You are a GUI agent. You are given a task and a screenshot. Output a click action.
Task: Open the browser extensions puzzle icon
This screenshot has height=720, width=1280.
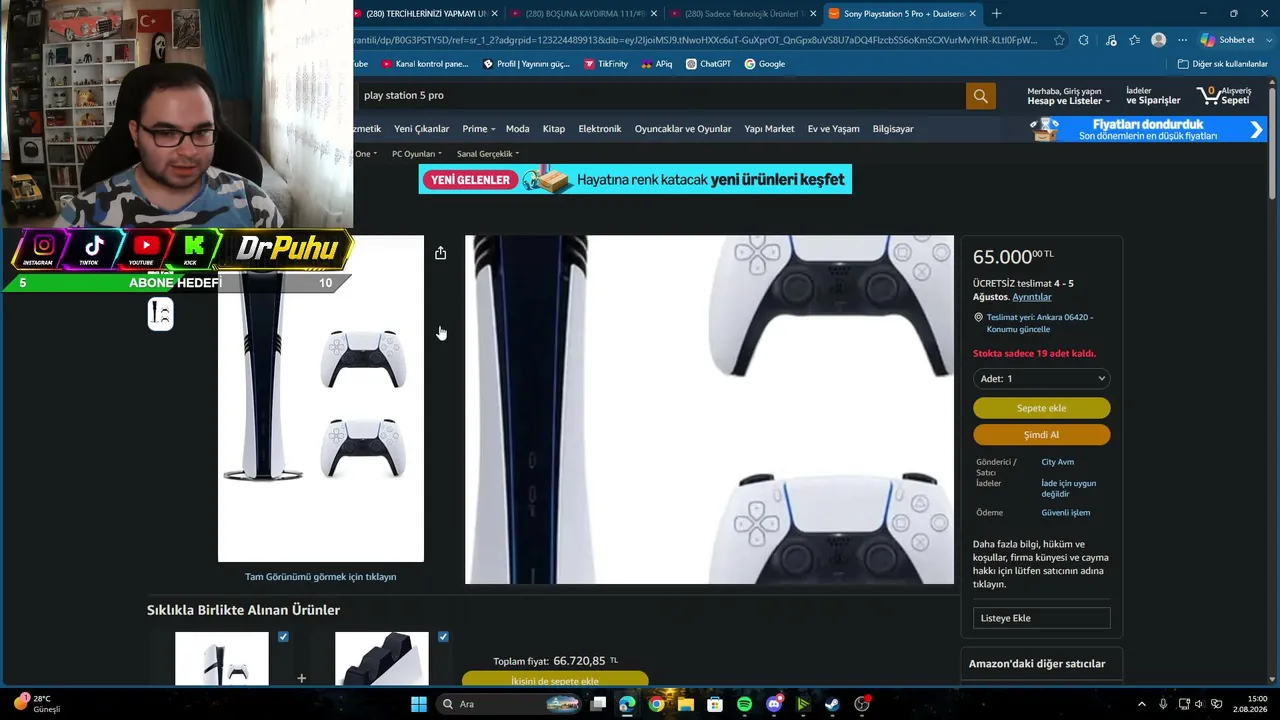[x=1084, y=40]
